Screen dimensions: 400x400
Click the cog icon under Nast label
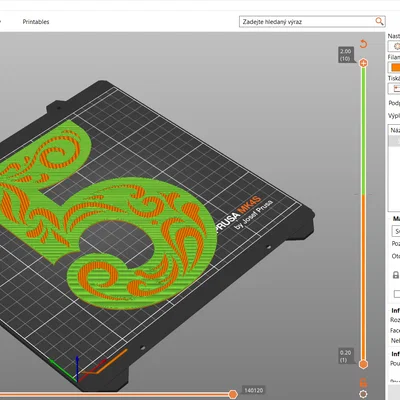tap(396, 46)
